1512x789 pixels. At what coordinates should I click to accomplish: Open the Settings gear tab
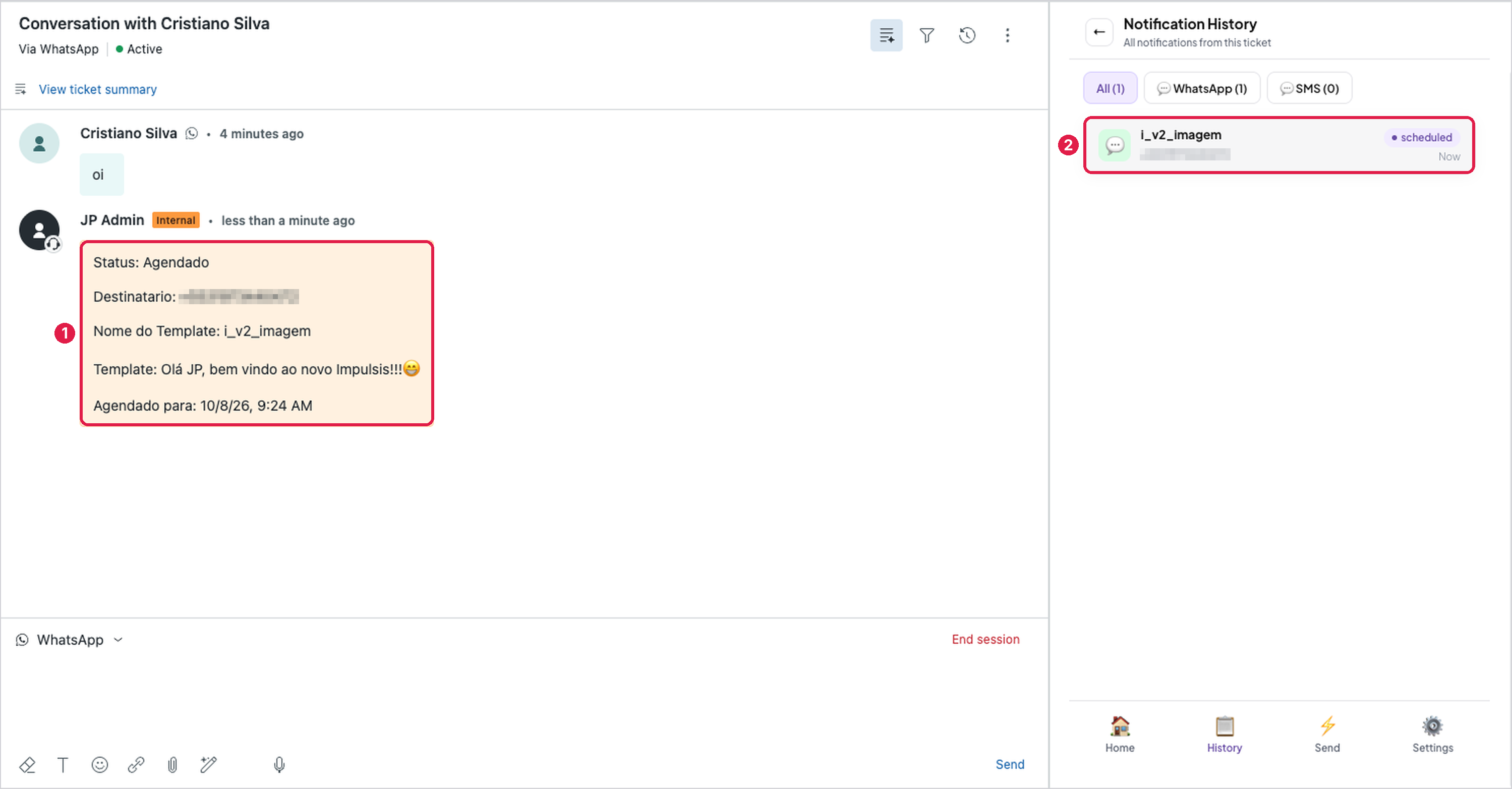point(1432,735)
